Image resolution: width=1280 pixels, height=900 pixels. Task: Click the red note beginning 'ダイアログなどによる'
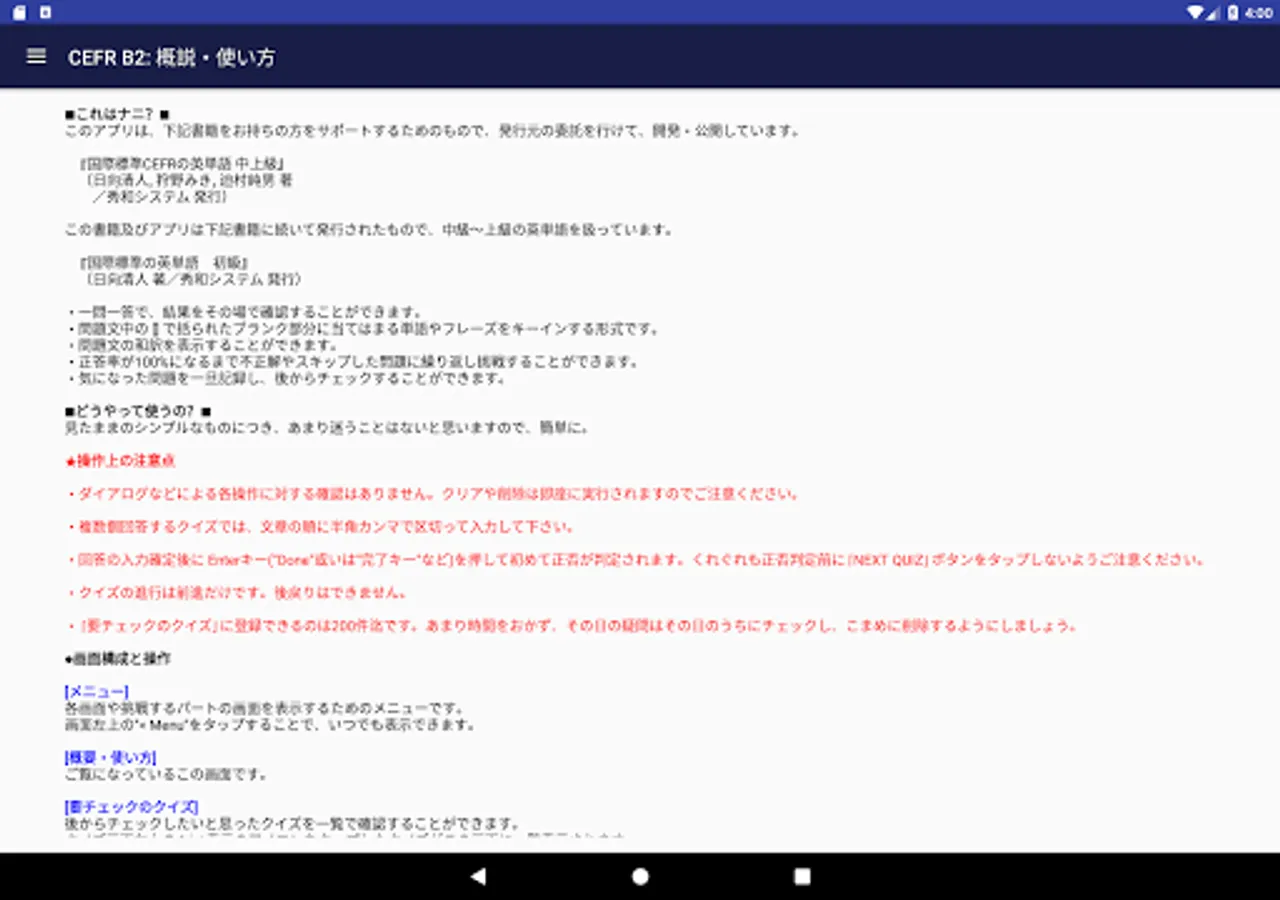tap(433, 494)
